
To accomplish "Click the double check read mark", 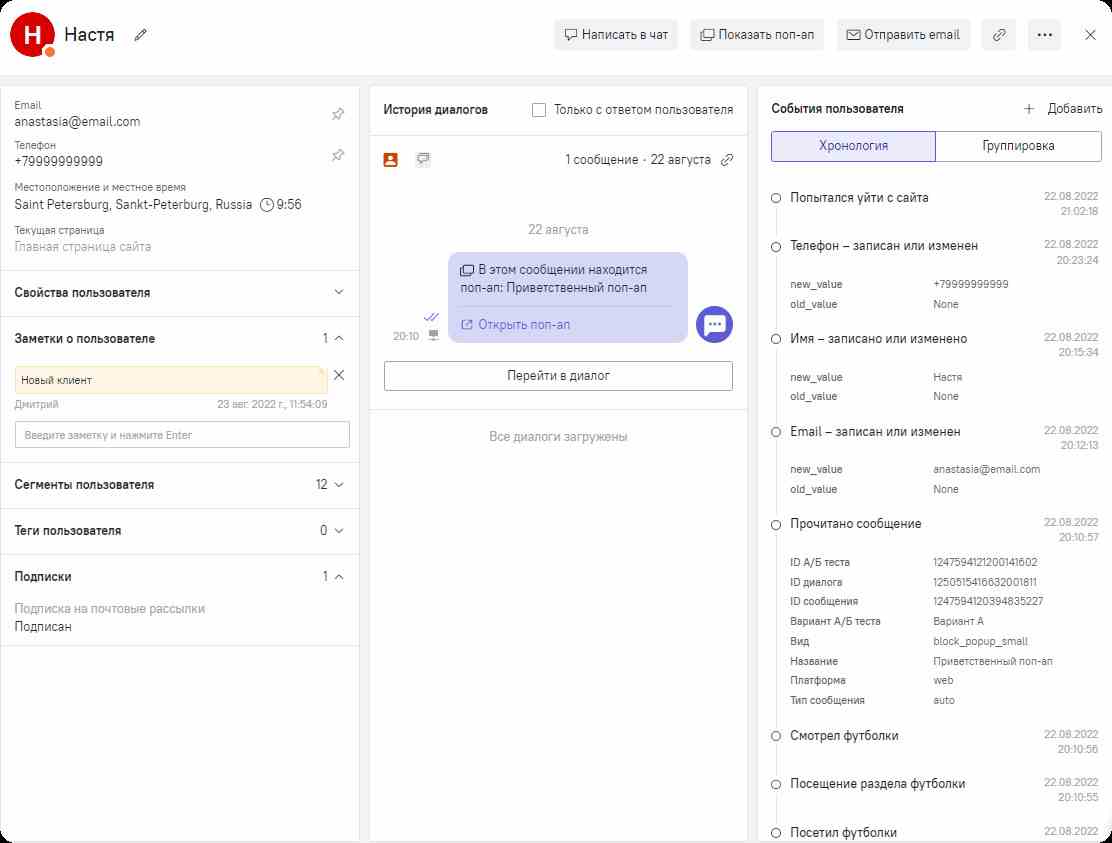I will pyautogui.click(x=431, y=317).
